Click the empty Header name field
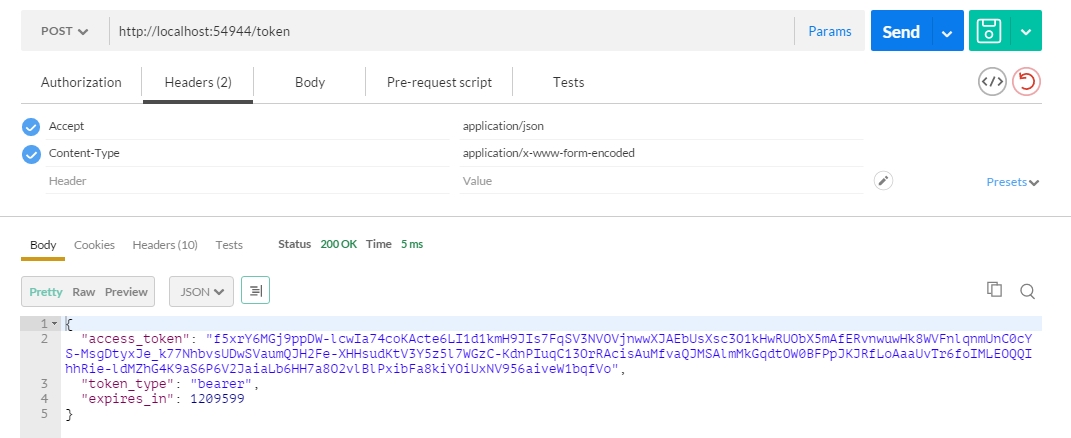This screenshot has width=1071, height=438. (247, 181)
